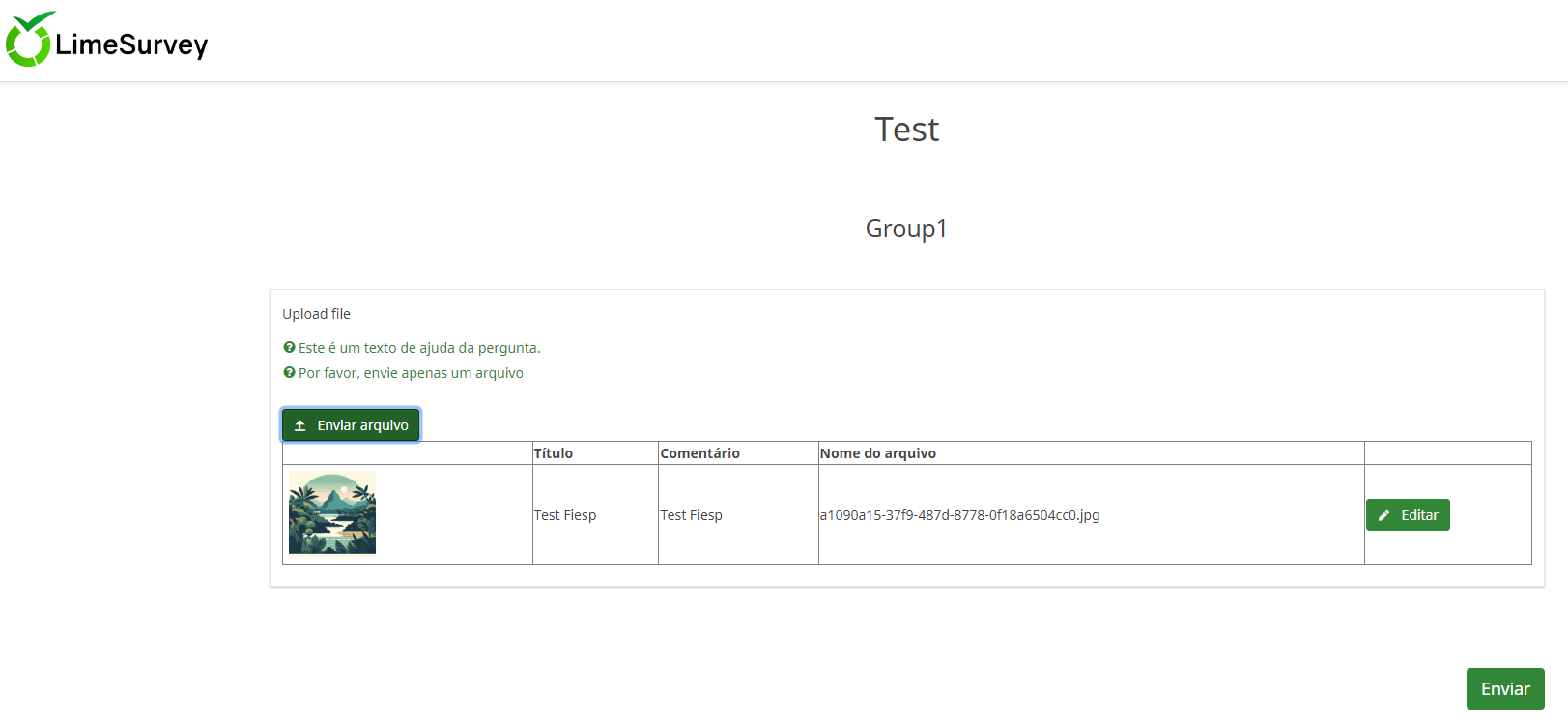
Task: Click the upload arrow icon in Enviar arquivo
Action: click(x=300, y=425)
